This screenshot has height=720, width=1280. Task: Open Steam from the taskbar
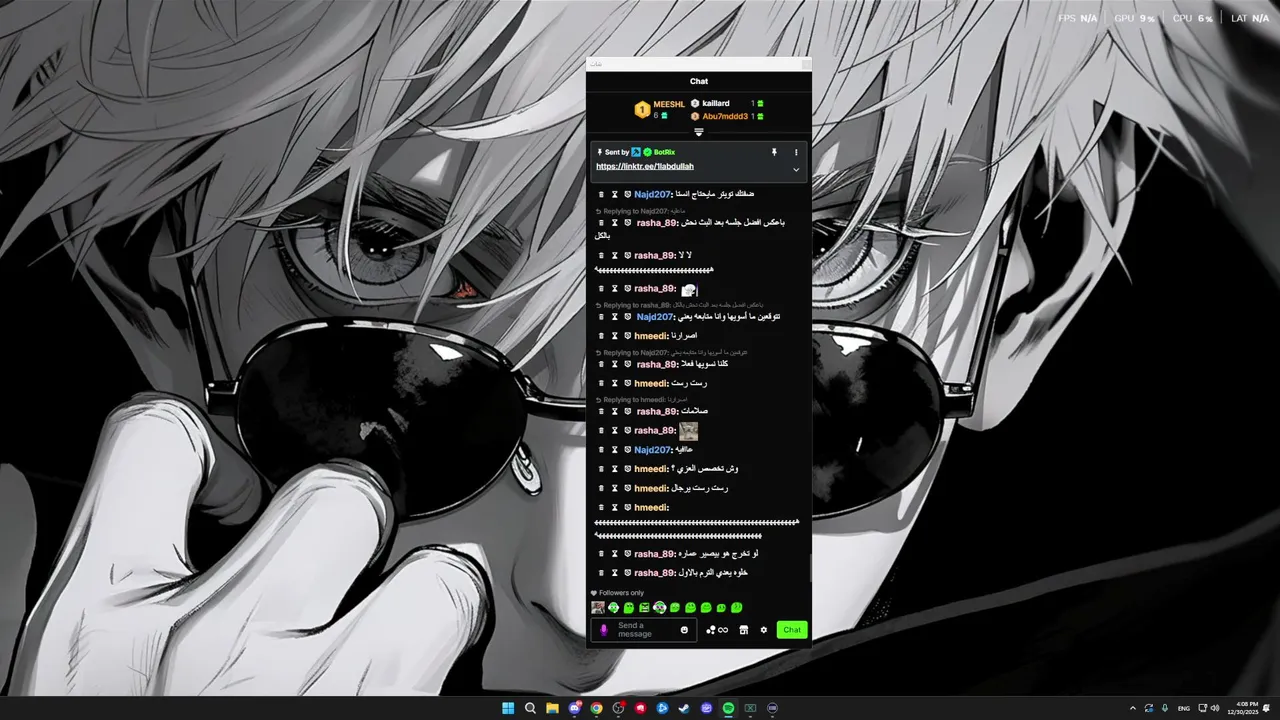(684, 708)
